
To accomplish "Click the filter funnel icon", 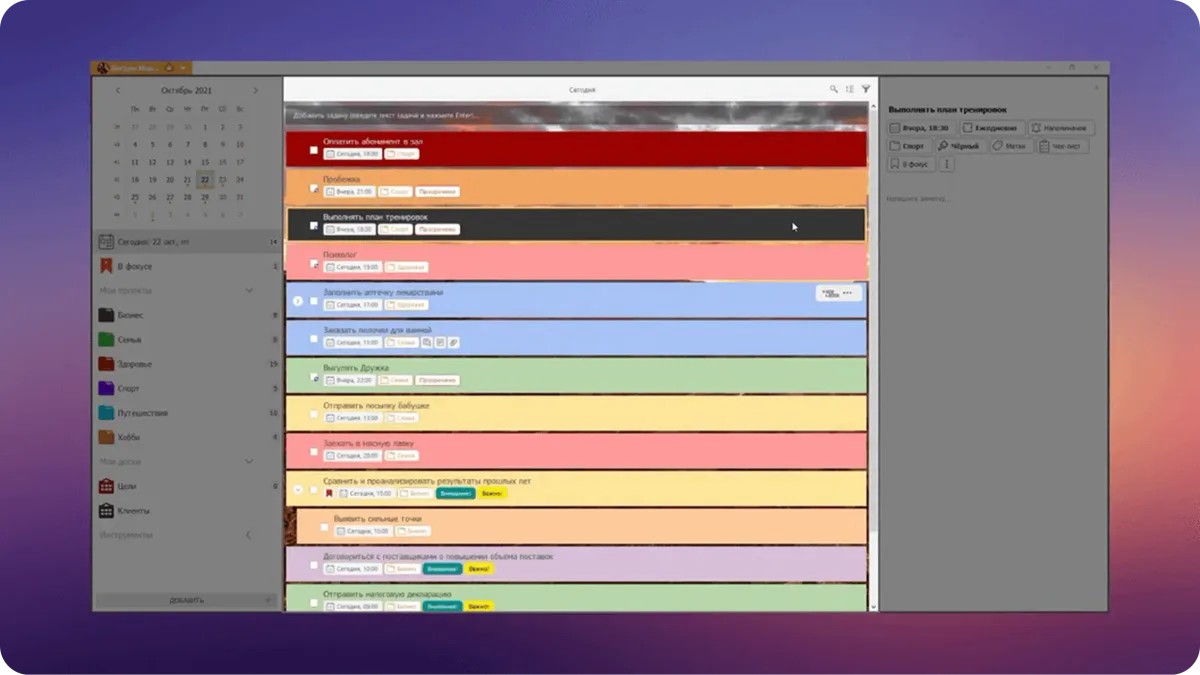I will [866, 89].
